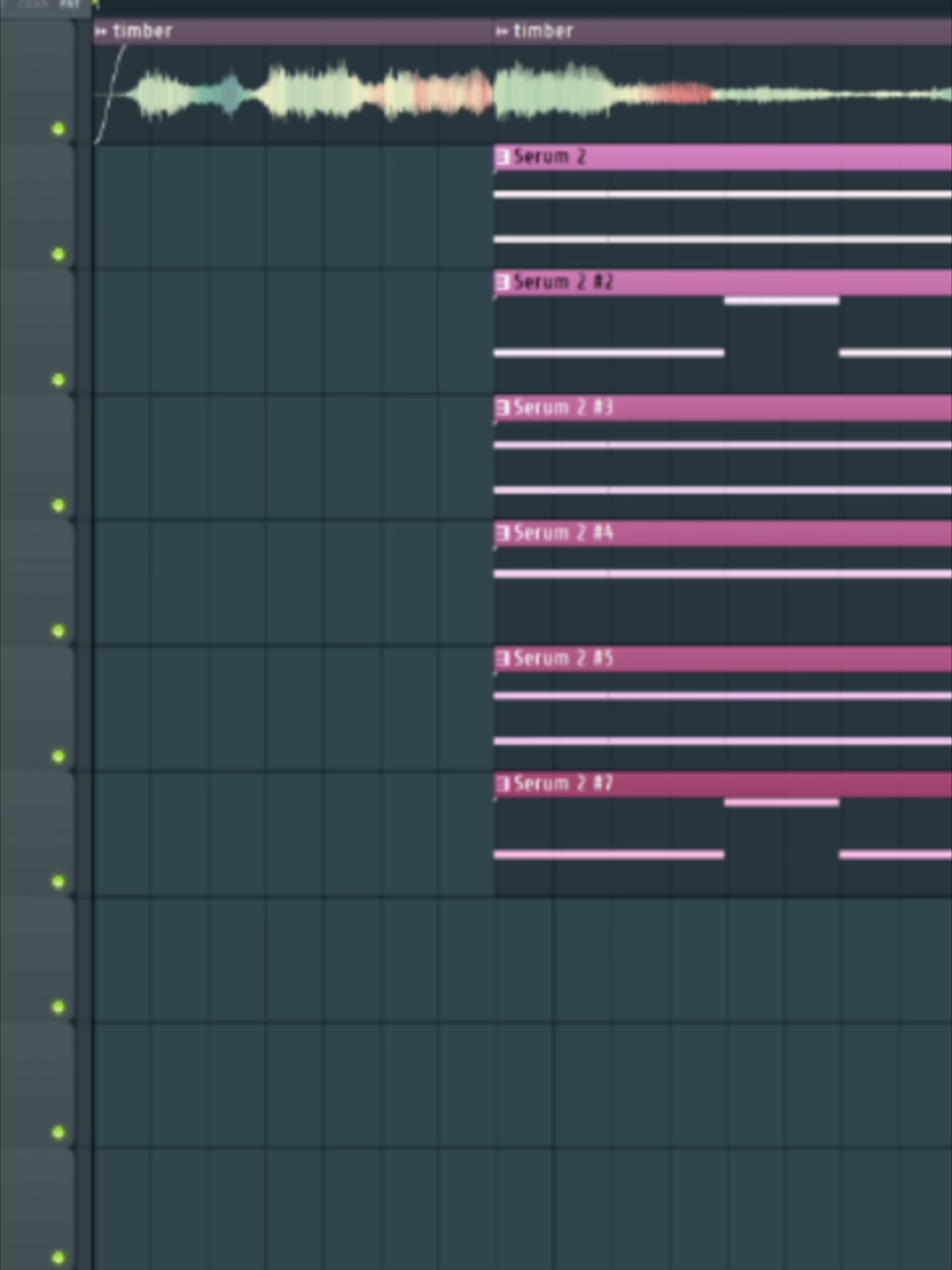Screen dimensions: 952x1270
Task: Open the Serum 2 #2 clip menu icon
Action: 501,282
